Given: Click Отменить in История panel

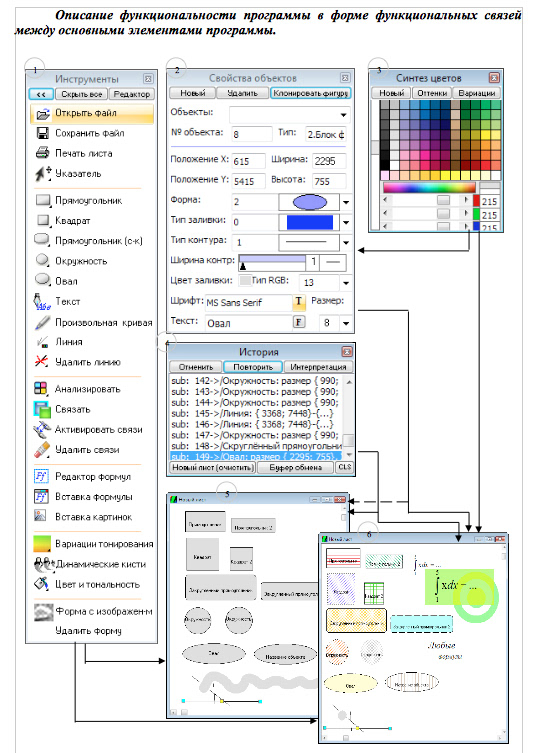Looking at the screenshot, I should [x=196, y=366].
